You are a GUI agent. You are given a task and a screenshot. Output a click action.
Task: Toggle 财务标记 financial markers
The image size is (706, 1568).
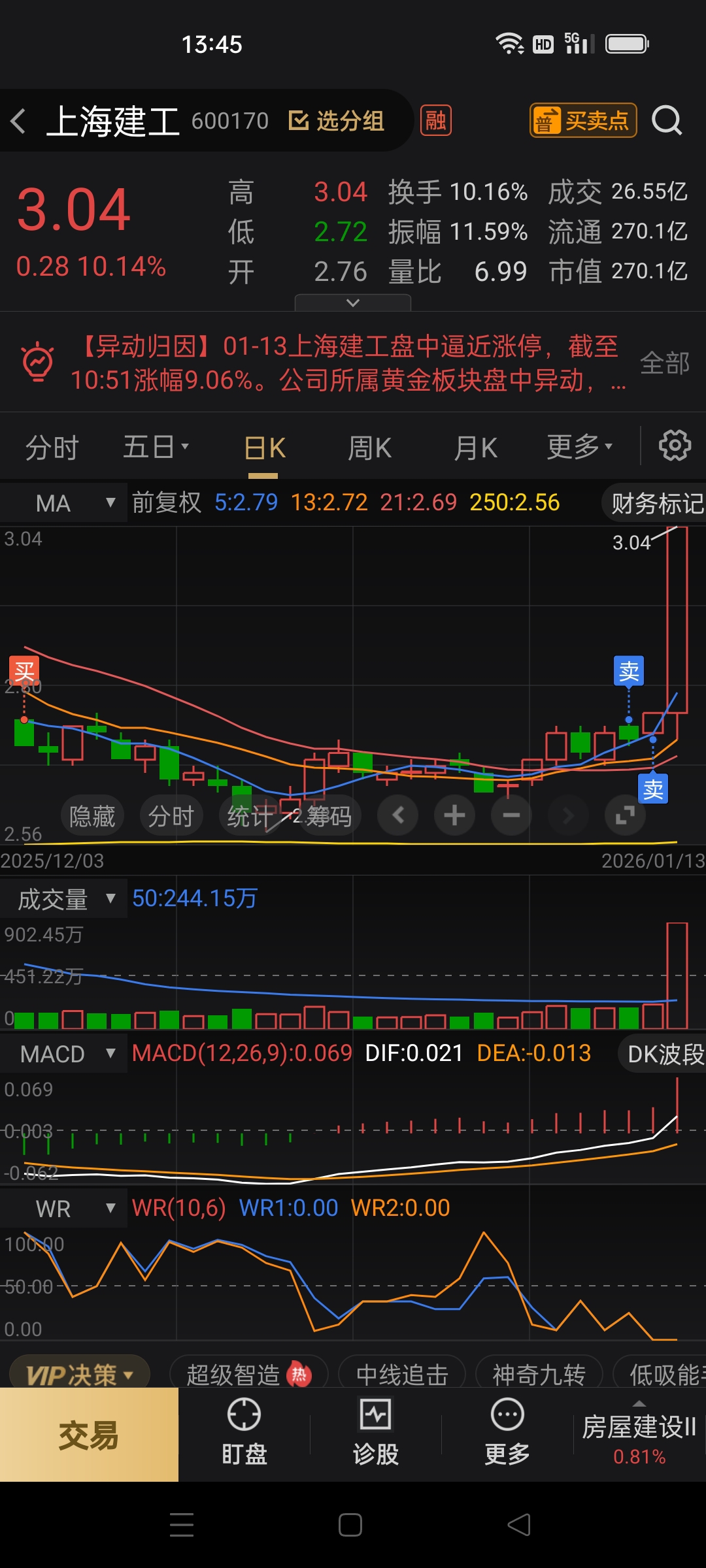655,503
